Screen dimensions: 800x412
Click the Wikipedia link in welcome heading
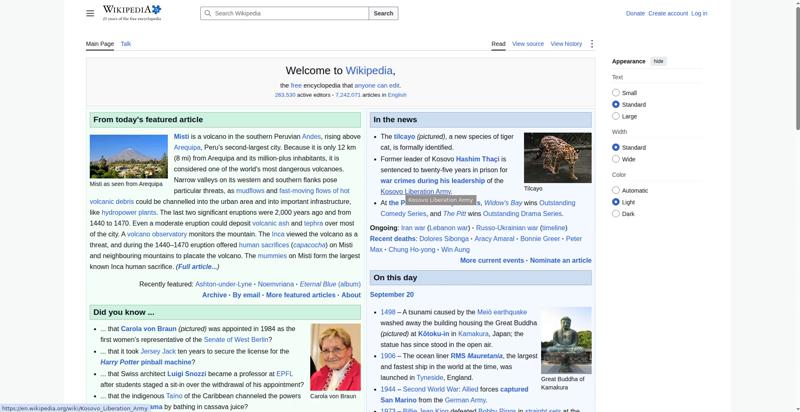click(369, 70)
